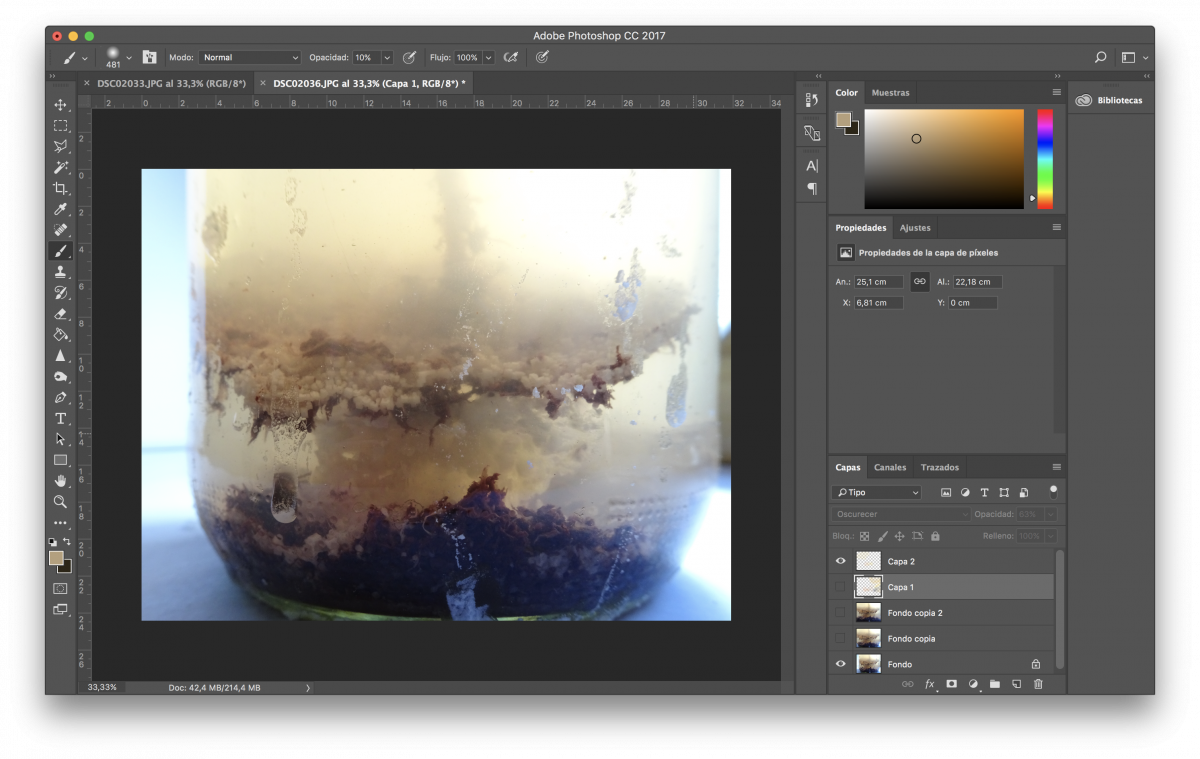Open the Tipo layer filter dropdown
The image size is (1200, 759).
click(877, 493)
